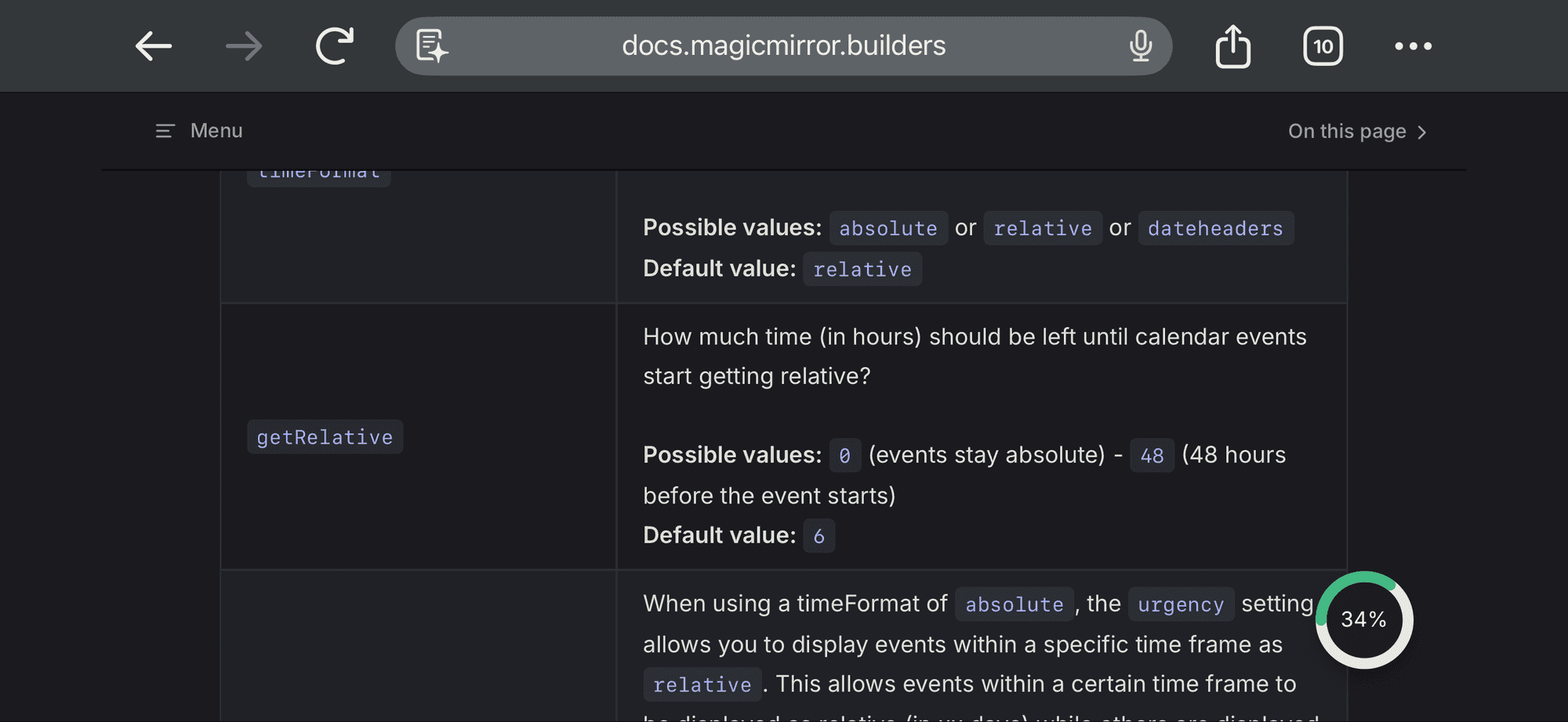Expand the On this page outline
The width and height of the screenshot is (1568, 722).
click(1346, 132)
